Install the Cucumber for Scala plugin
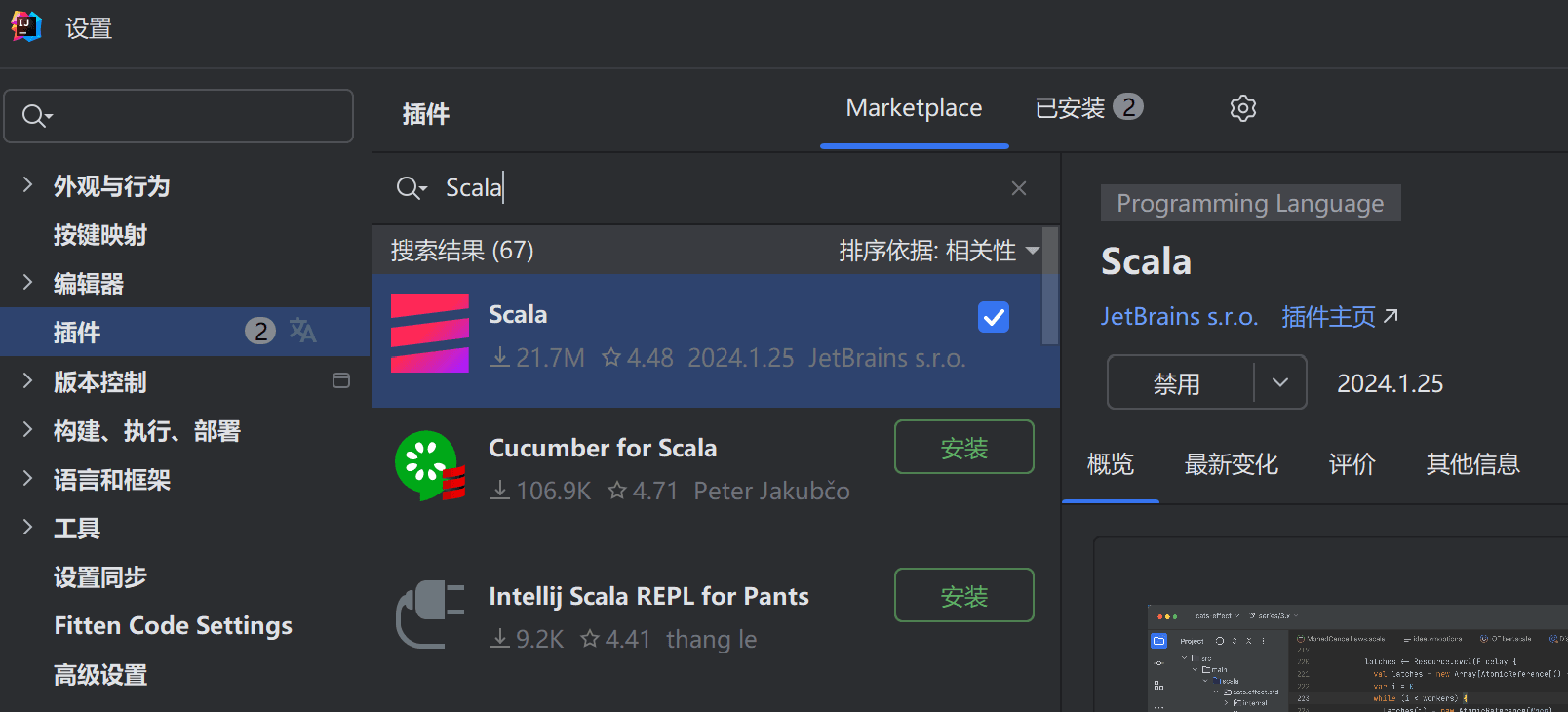This screenshot has width=1568, height=712. click(x=964, y=447)
